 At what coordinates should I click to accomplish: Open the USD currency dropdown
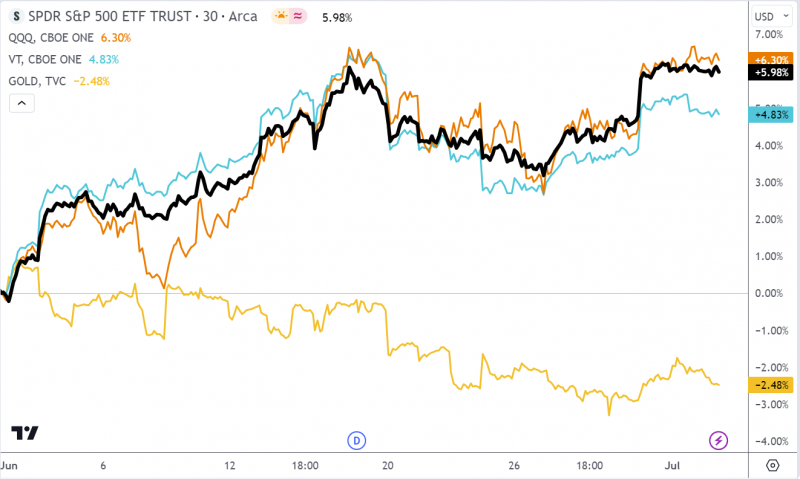coord(772,16)
